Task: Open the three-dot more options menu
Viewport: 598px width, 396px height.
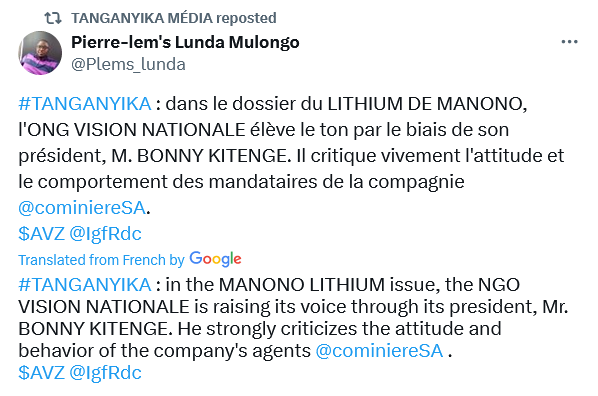Action: (x=569, y=42)
